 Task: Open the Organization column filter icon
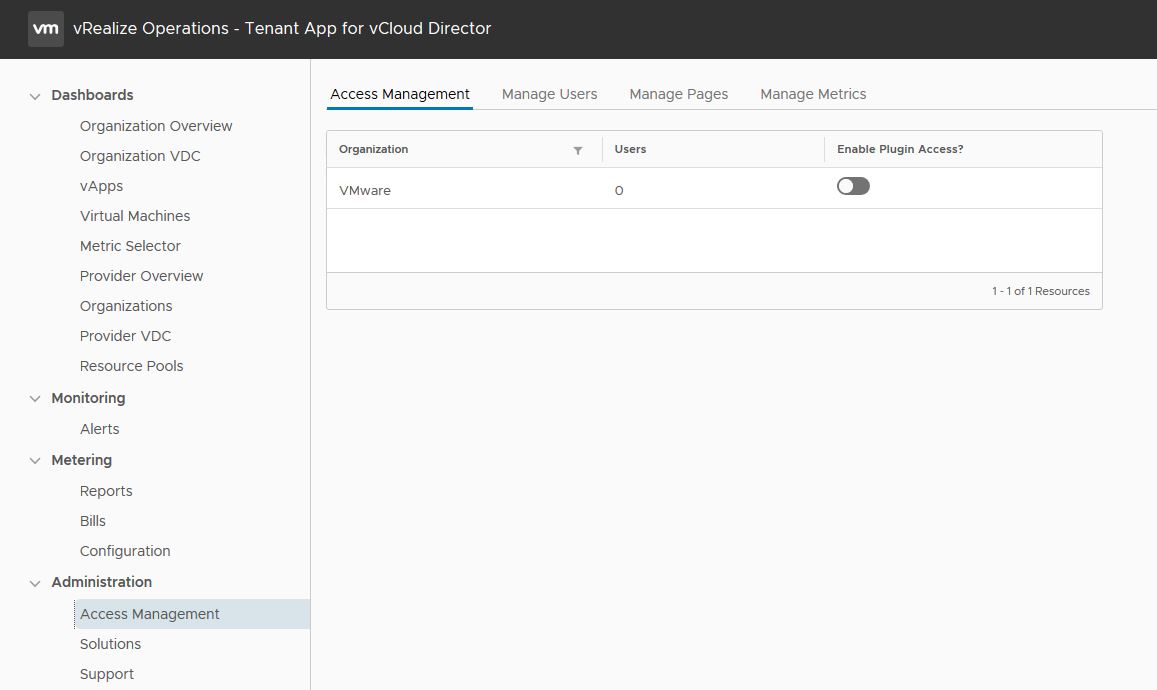point(578,150)
